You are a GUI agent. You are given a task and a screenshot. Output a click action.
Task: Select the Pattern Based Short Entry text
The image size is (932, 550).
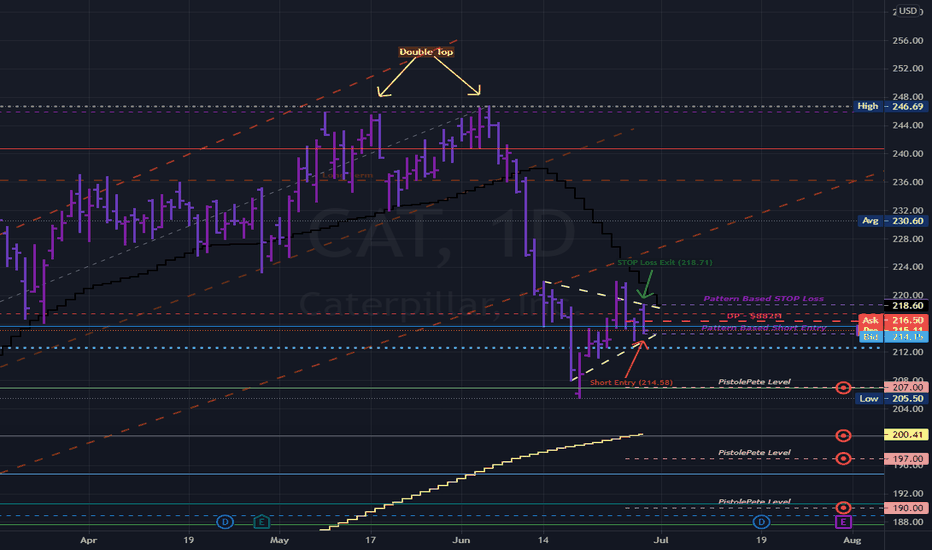point(763,328)
